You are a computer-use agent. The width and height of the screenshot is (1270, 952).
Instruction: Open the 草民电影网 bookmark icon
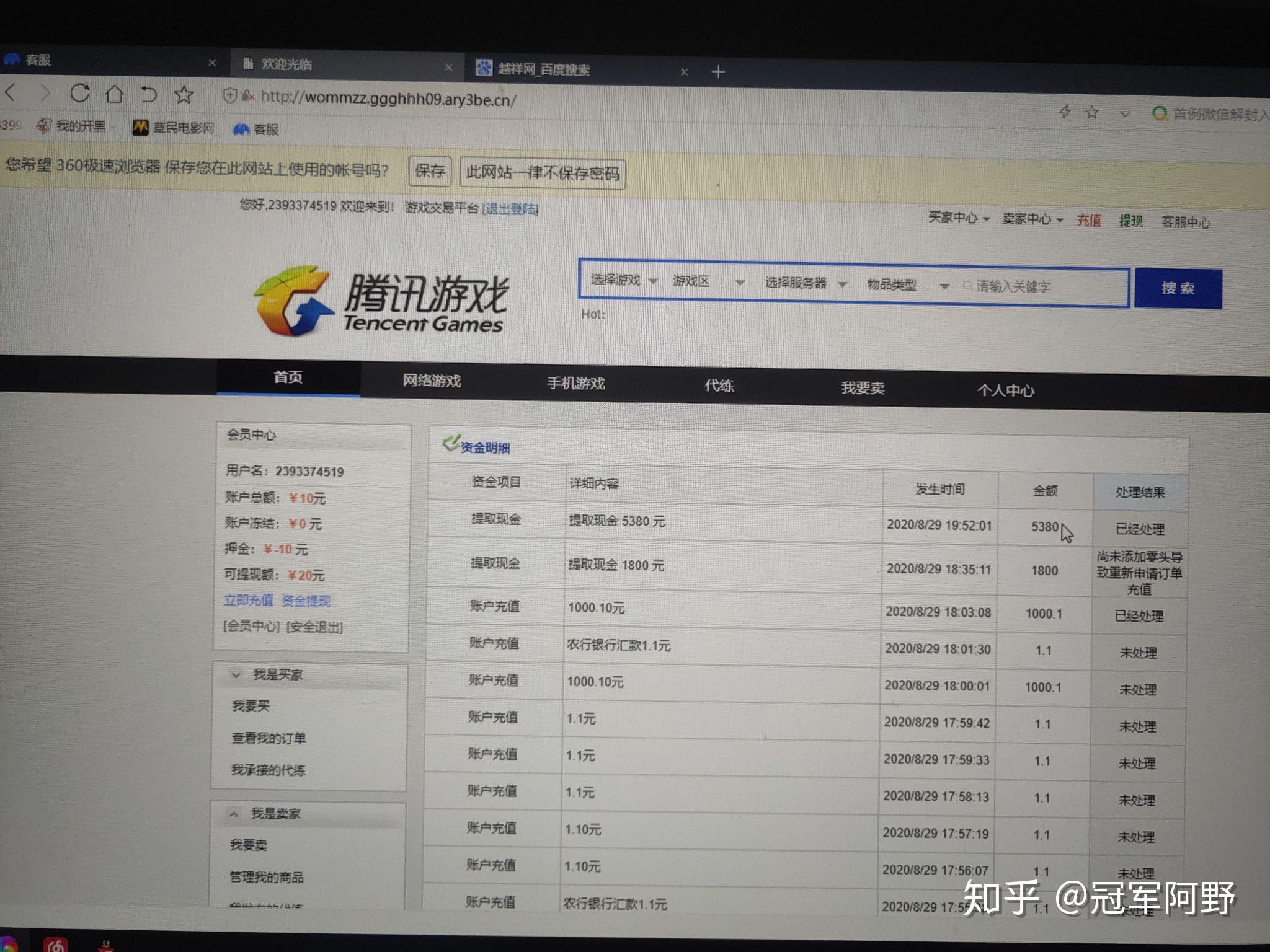coord(141,128)
